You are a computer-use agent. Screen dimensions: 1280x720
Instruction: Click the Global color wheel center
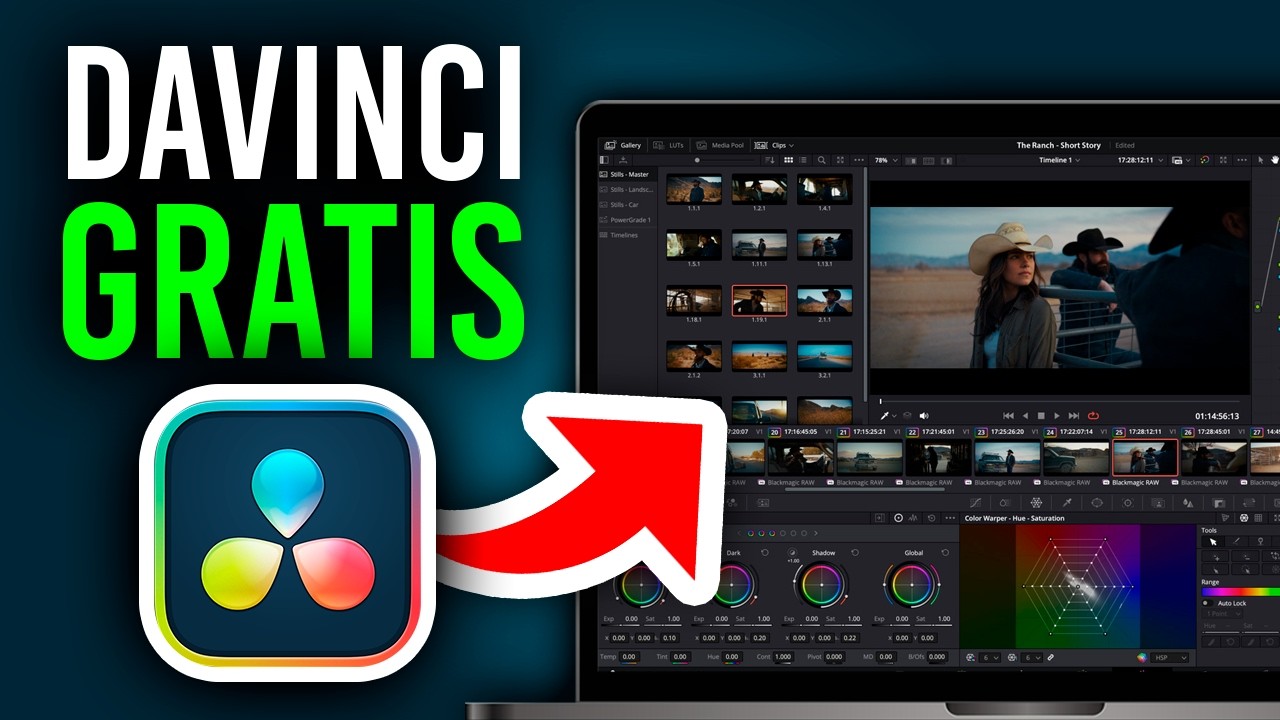[x=911, y=585]
